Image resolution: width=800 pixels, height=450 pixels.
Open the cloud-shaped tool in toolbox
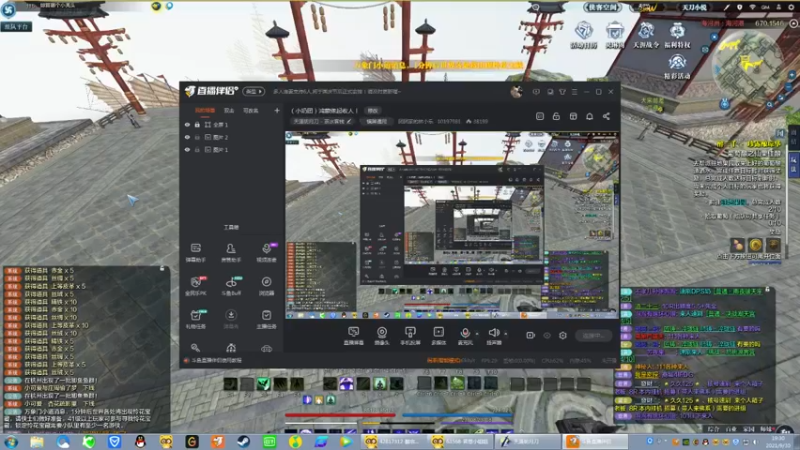point(266,348)
